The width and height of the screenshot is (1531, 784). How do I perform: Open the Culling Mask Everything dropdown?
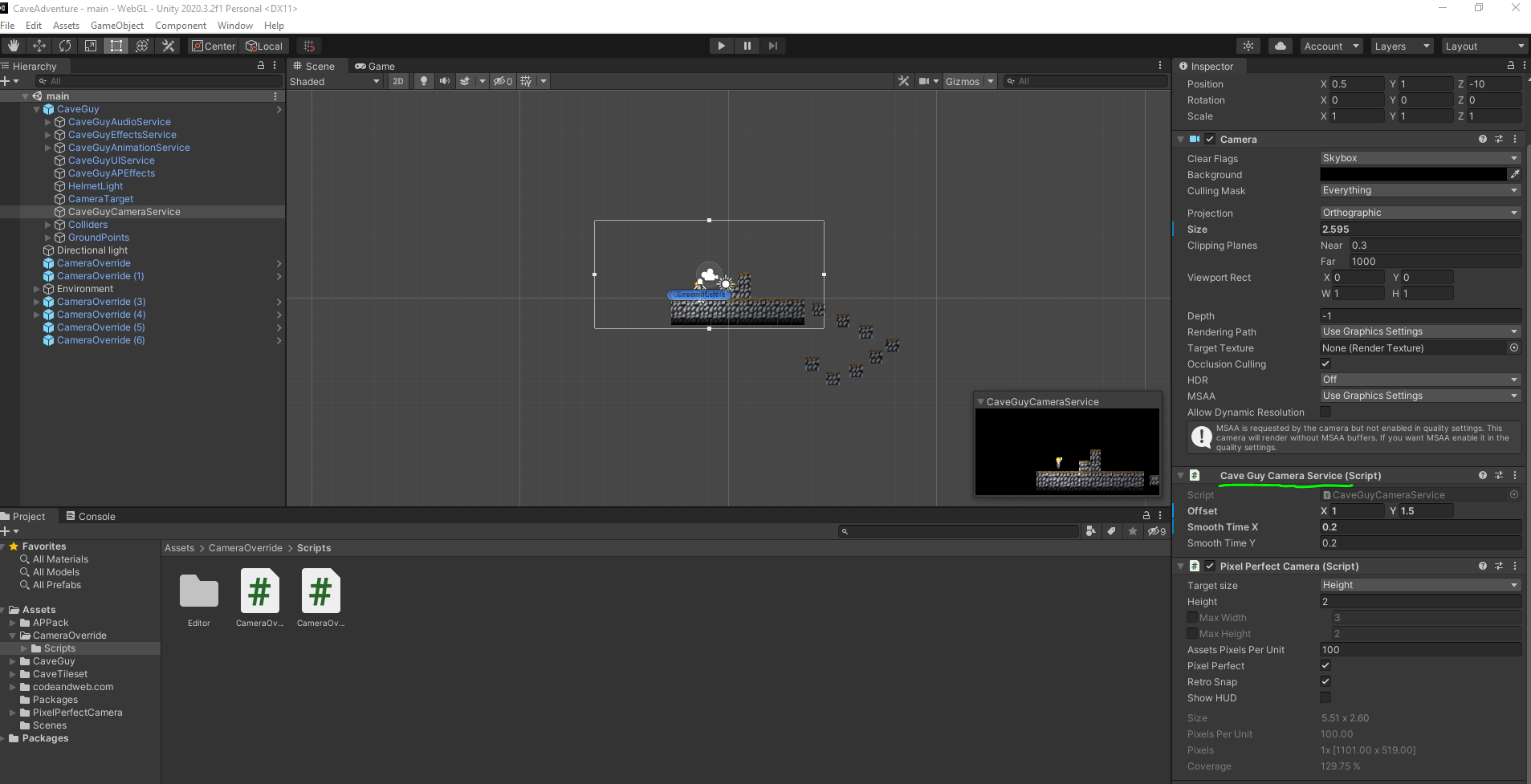pyautogui.click(x=1418, y=190)
